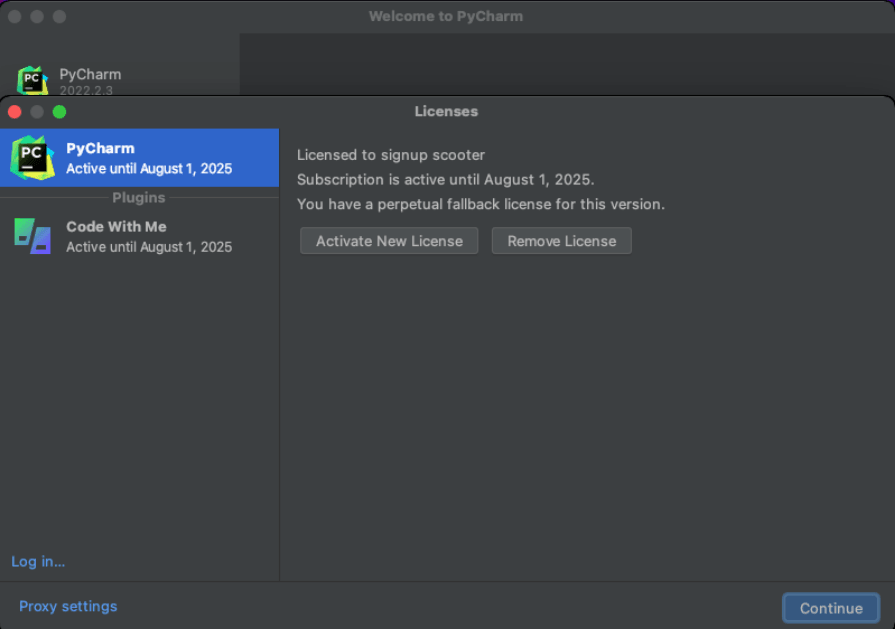Open Proxy settings

coord(68,606)
